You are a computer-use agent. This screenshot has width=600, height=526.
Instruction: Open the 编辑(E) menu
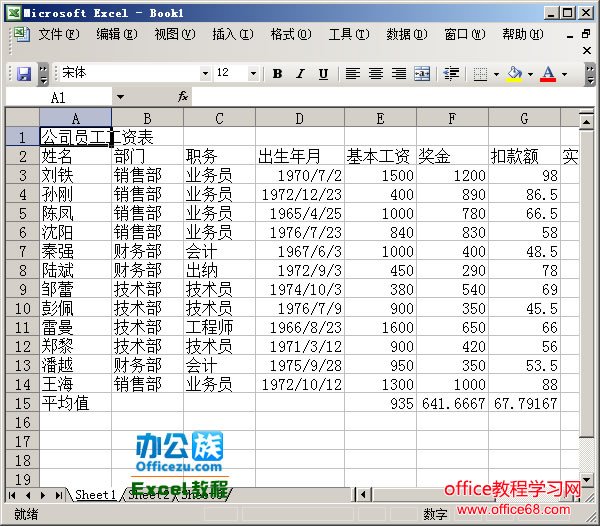117,34
